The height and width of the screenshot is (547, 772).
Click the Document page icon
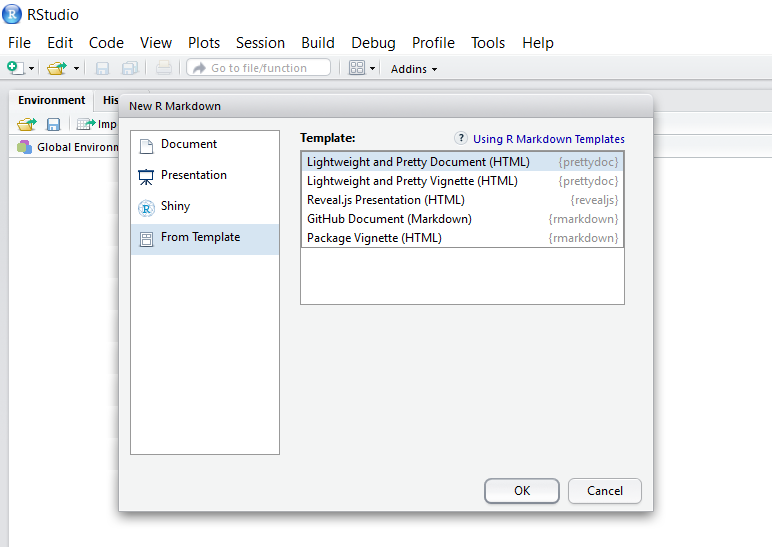click(146, 146)
